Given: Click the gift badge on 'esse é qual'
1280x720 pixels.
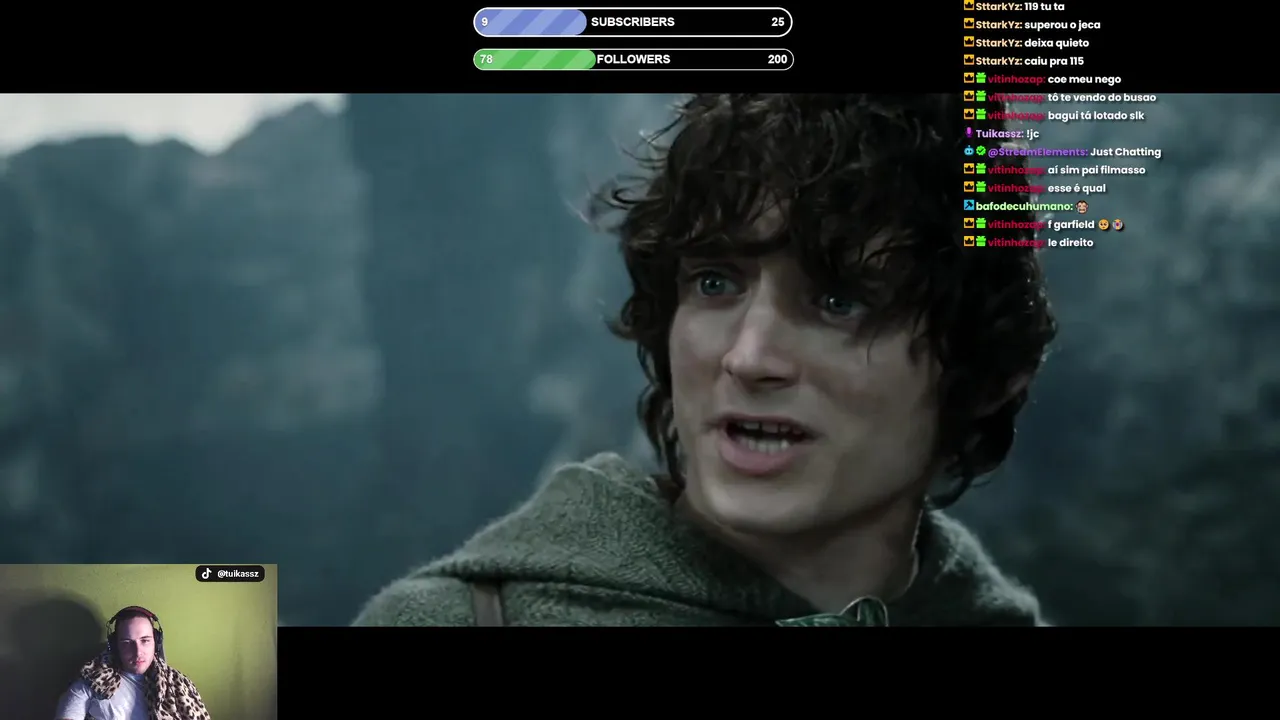Looking at the screenshot, I should point(981,188).
